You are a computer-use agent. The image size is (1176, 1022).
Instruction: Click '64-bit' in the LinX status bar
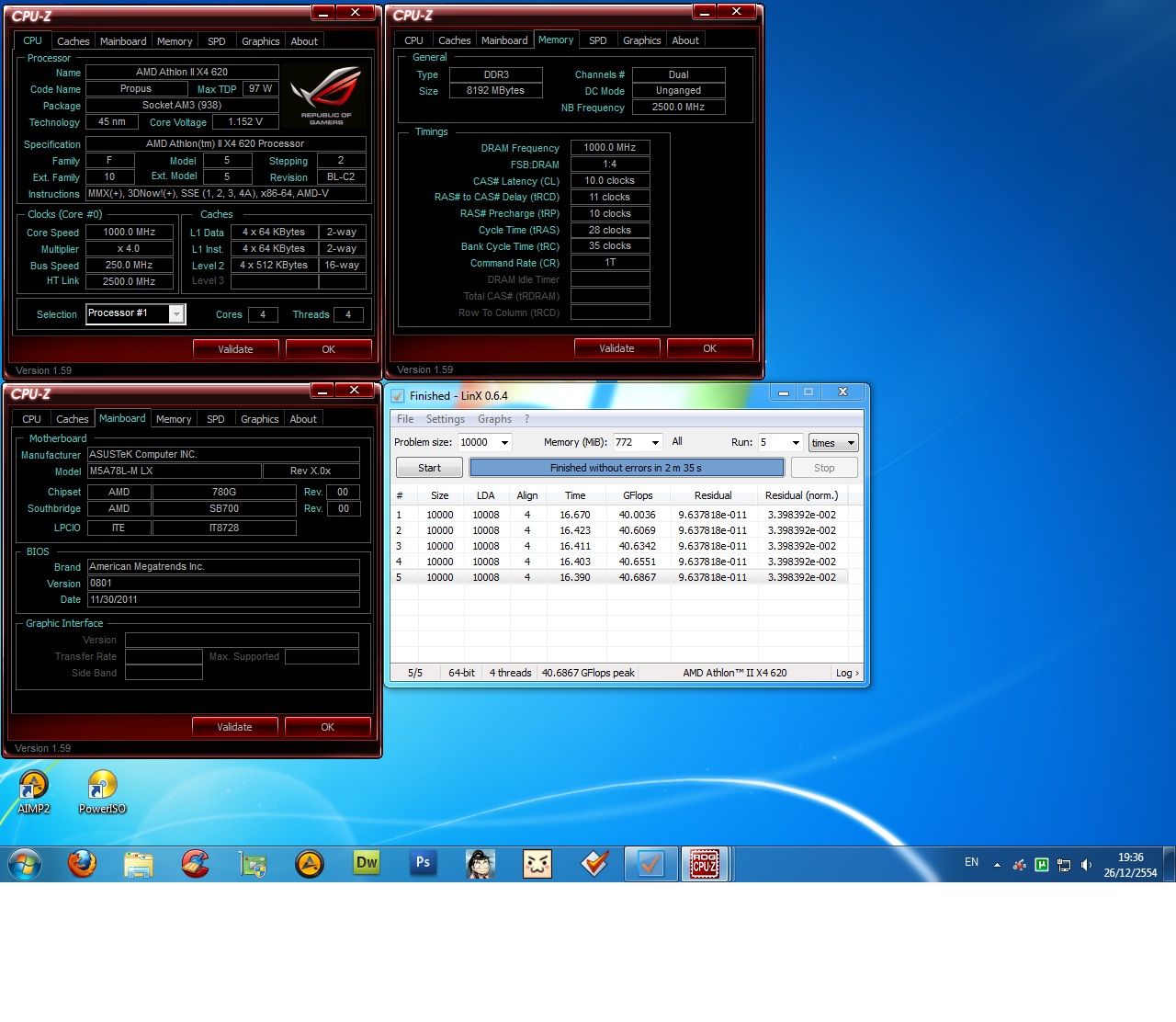pos(461,673)
